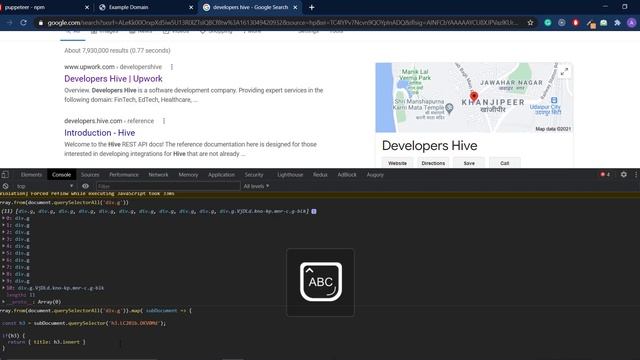The image size is (640, 360).
Task: Open DevTools settings gear
Action: tap(623, 174)
